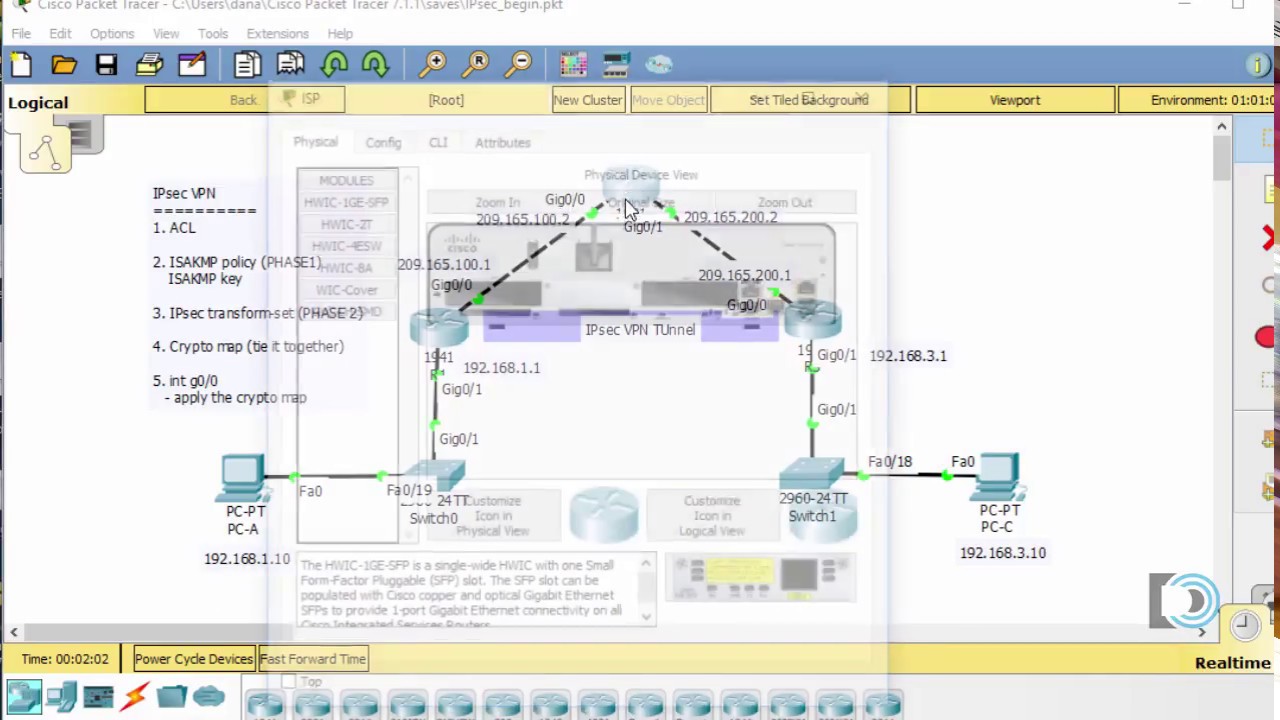Click the New Cluster button

(x=588, y=100)
